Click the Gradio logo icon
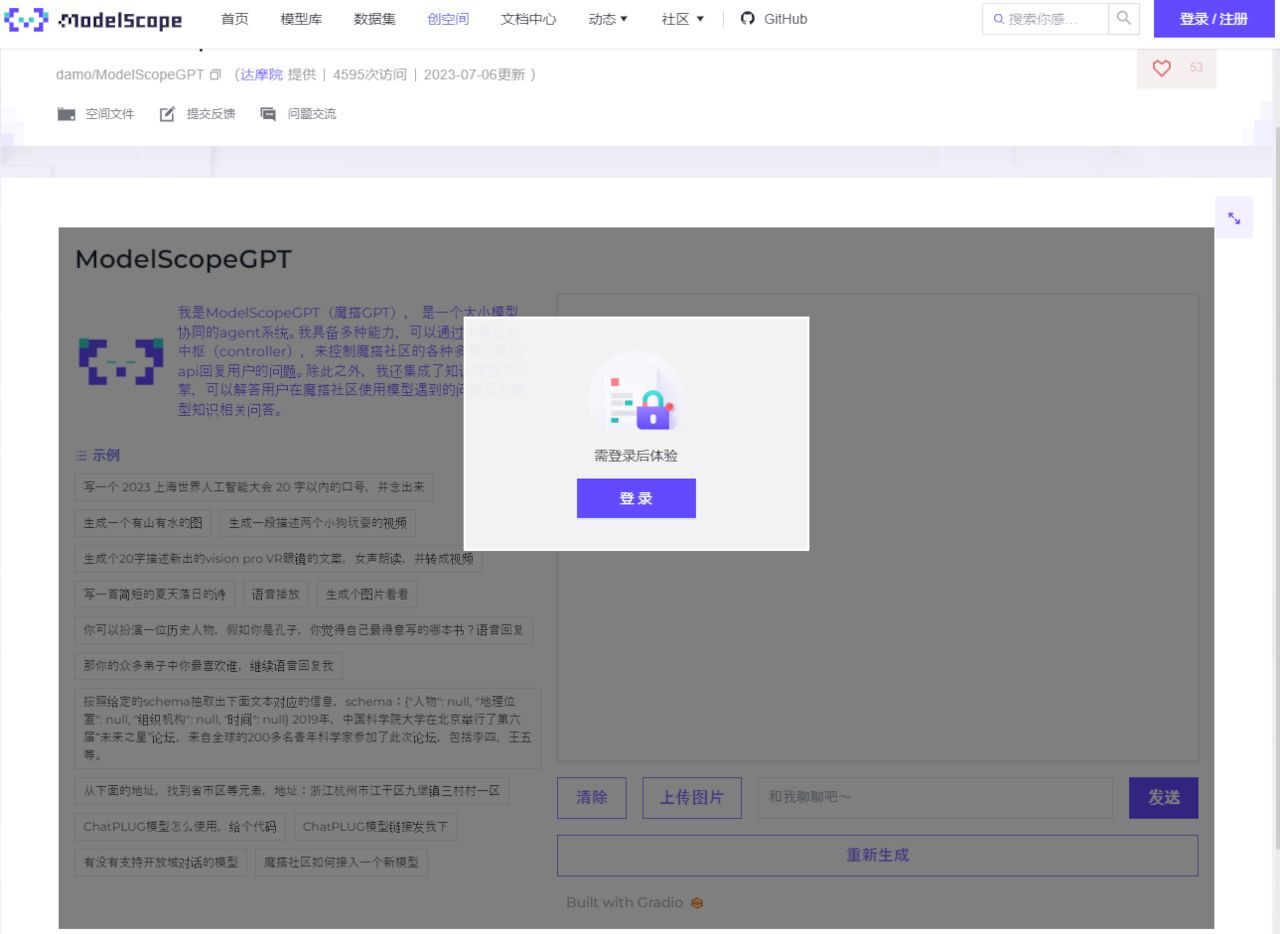1280x934 pixels. click(697, 902)
